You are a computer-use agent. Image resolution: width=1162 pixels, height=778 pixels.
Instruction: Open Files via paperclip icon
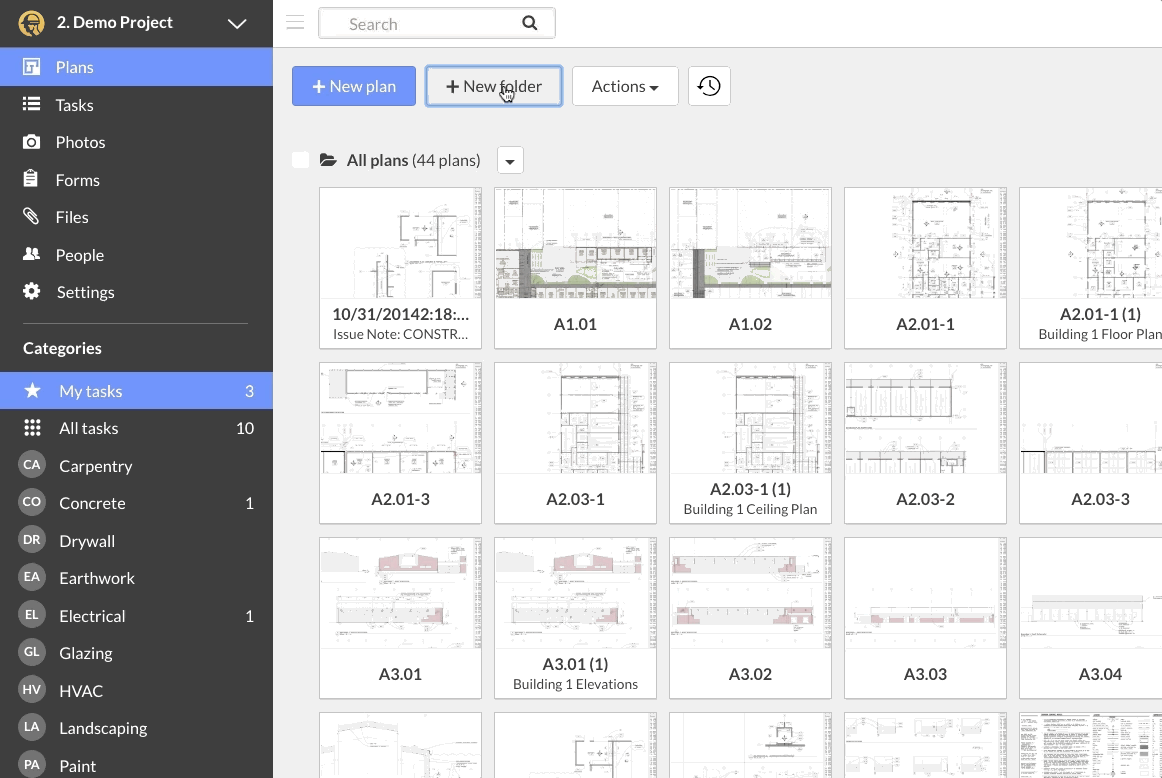pos(32,217)
